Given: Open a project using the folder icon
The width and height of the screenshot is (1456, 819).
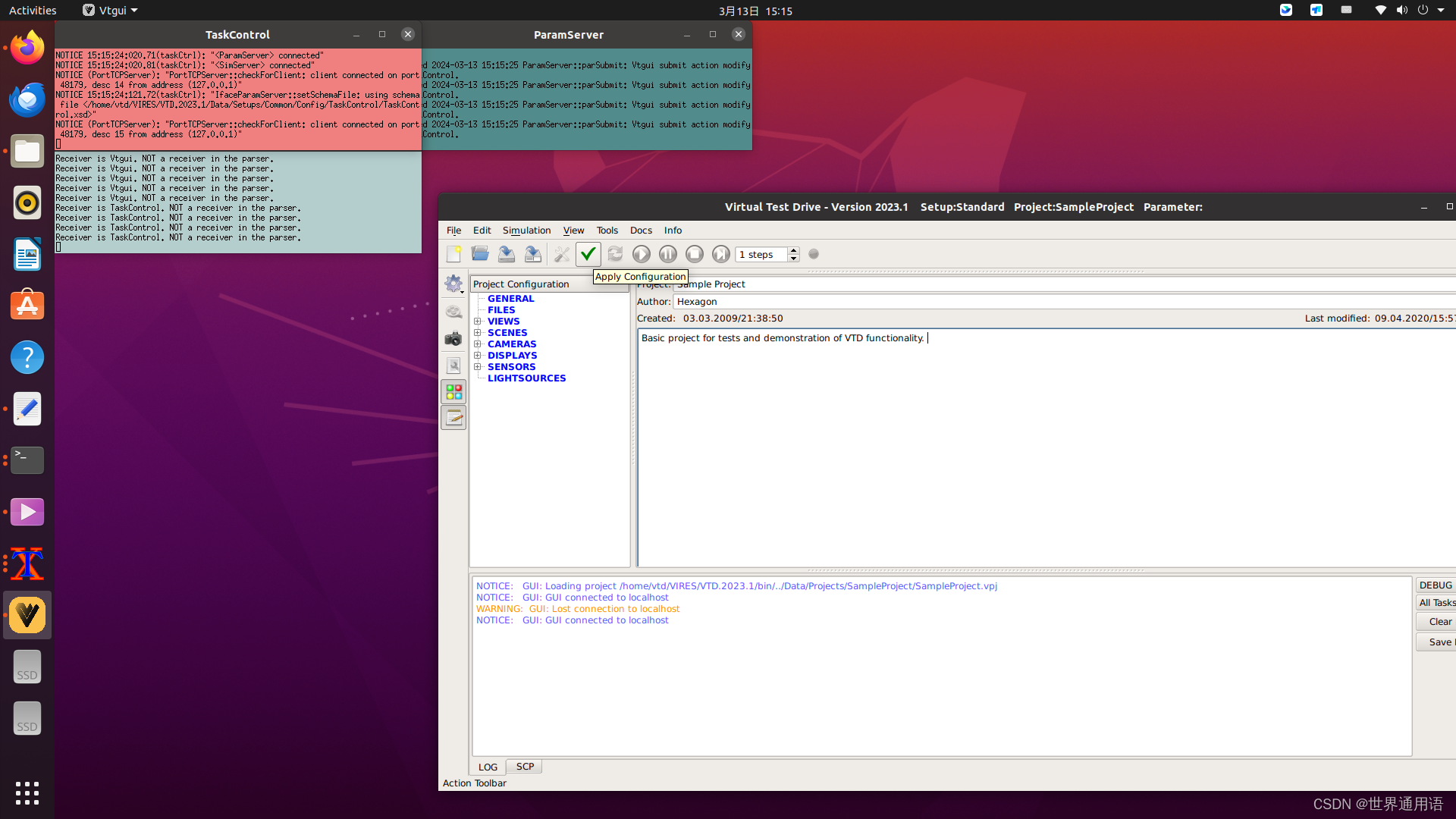Looking at the screenshot, I should 480,254.
